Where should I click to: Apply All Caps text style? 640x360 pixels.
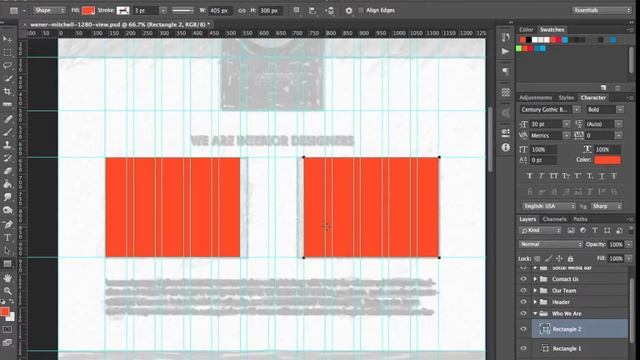pyautogui.click(x=553, y=176)
